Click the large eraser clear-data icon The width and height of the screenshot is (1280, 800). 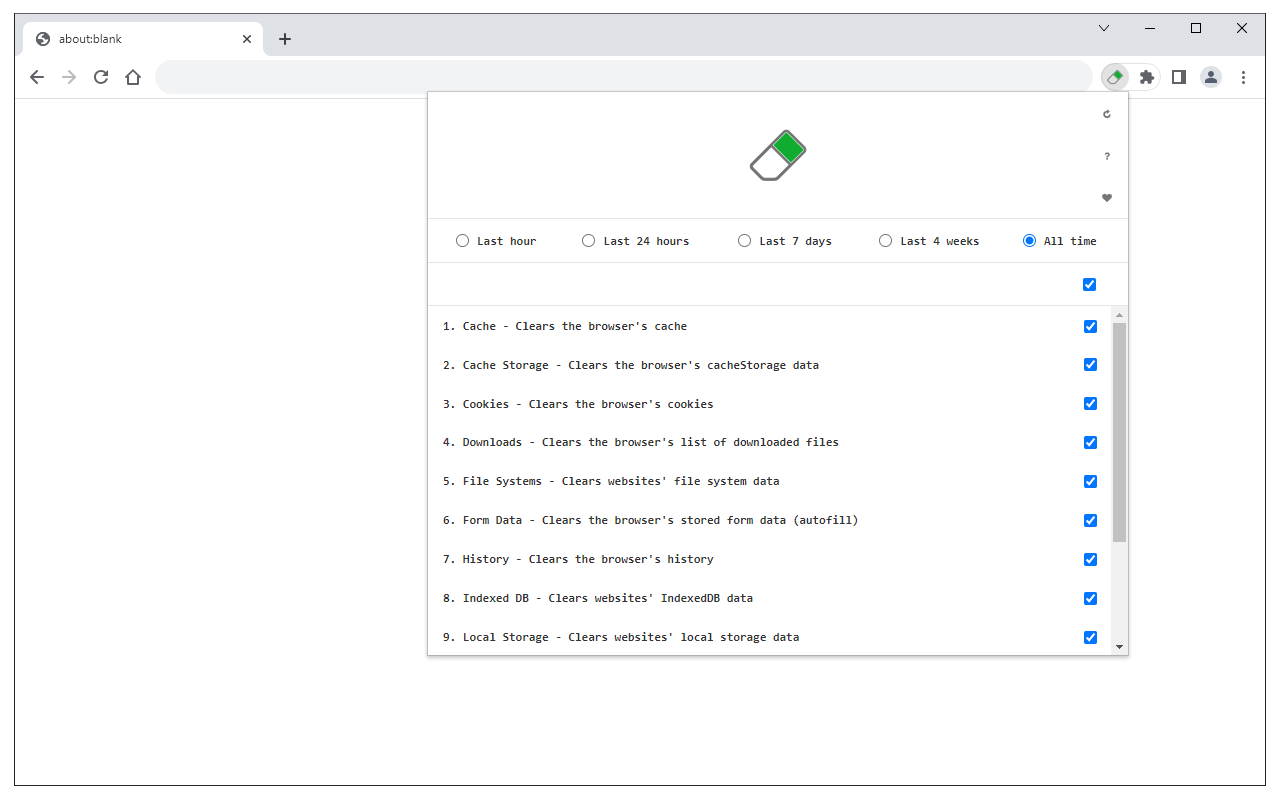pos(778,155)
